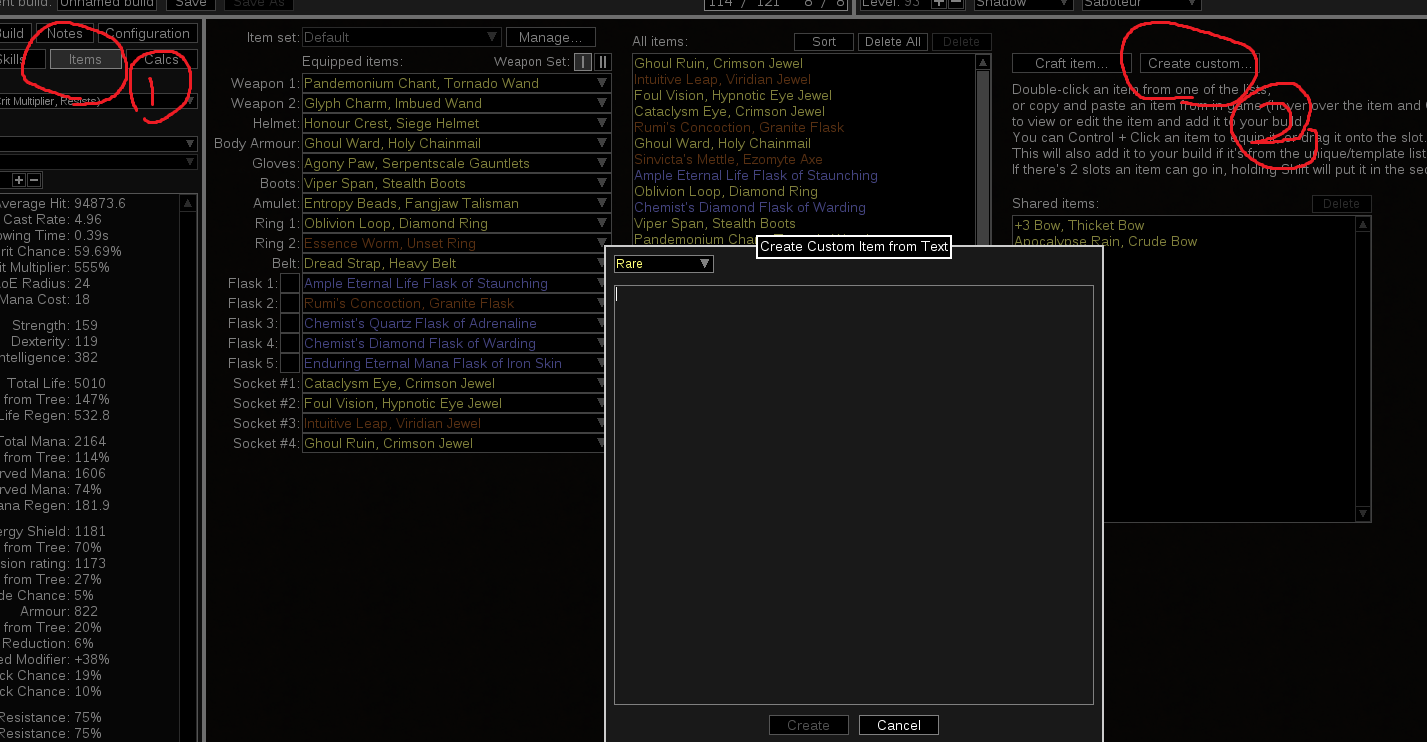Cancel the Create Custom Item dialog
The height and width of the screenshot is (742, 1427).
899,725
